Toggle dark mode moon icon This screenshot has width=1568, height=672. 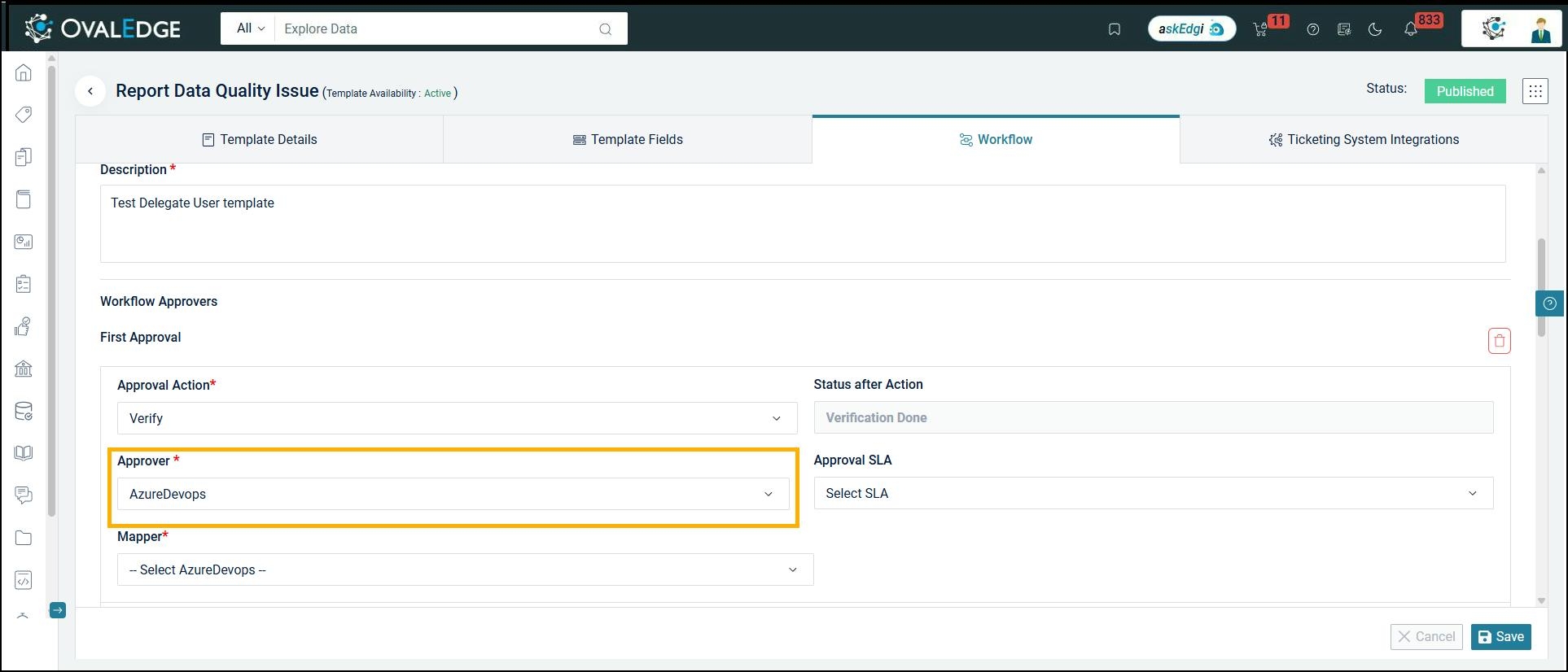coord(1375,29)
